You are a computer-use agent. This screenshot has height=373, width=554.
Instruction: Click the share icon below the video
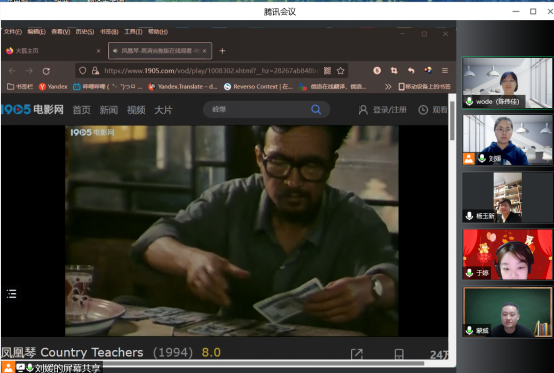pyautogui.click(x=357, y=354)
